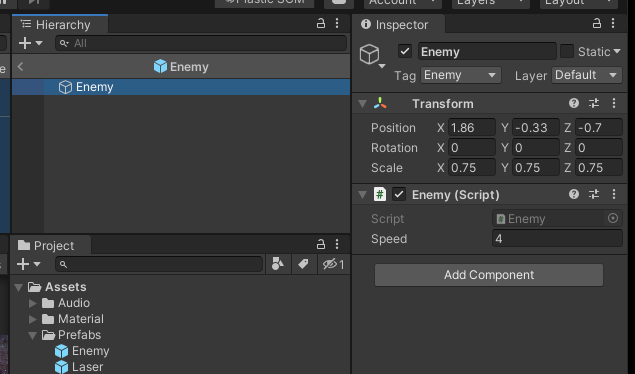Open the Project create dropdown arrow
635x374 pixels.
point(37,264)
